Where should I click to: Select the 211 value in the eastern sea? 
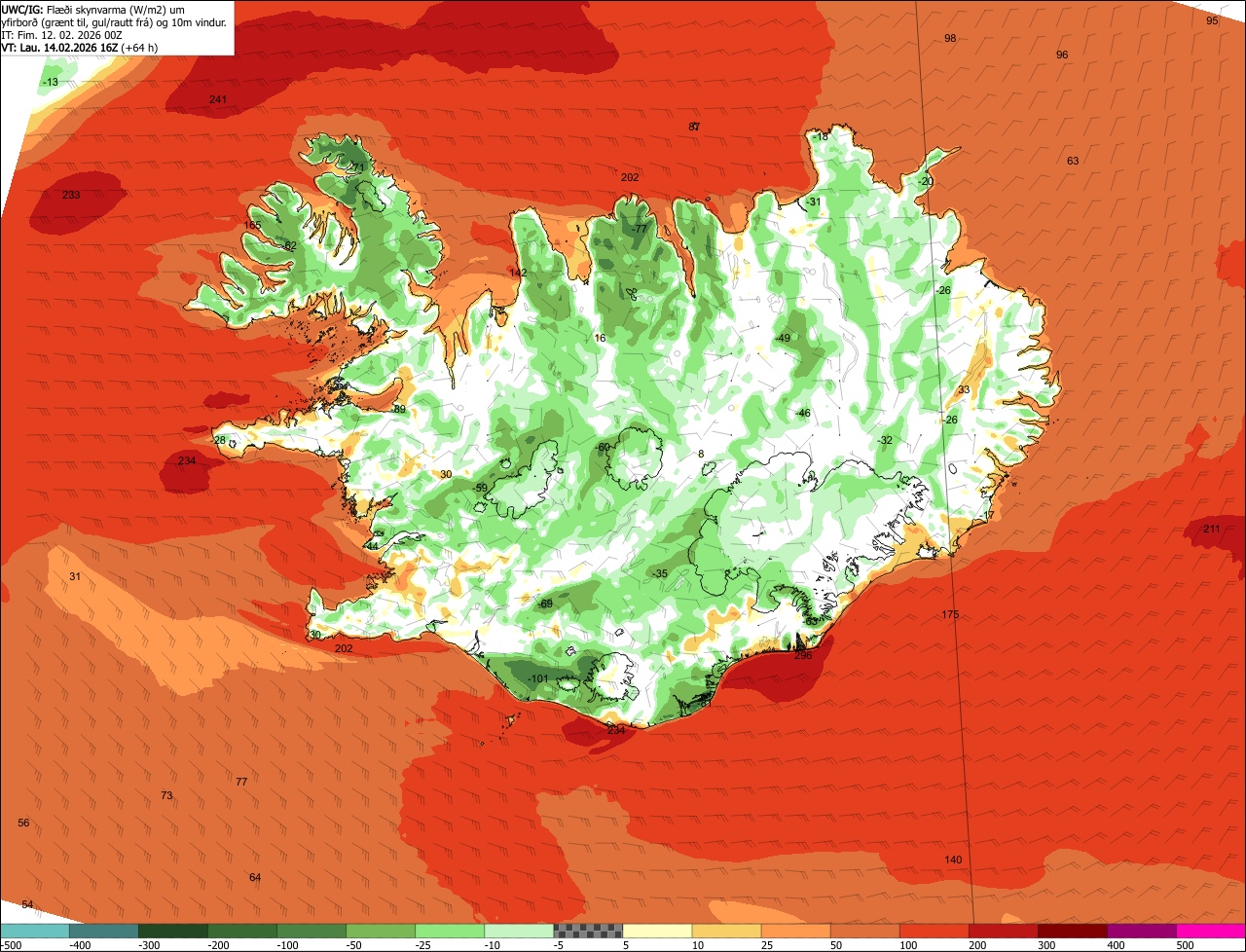pyautogui.click(x=1211, y=529)
